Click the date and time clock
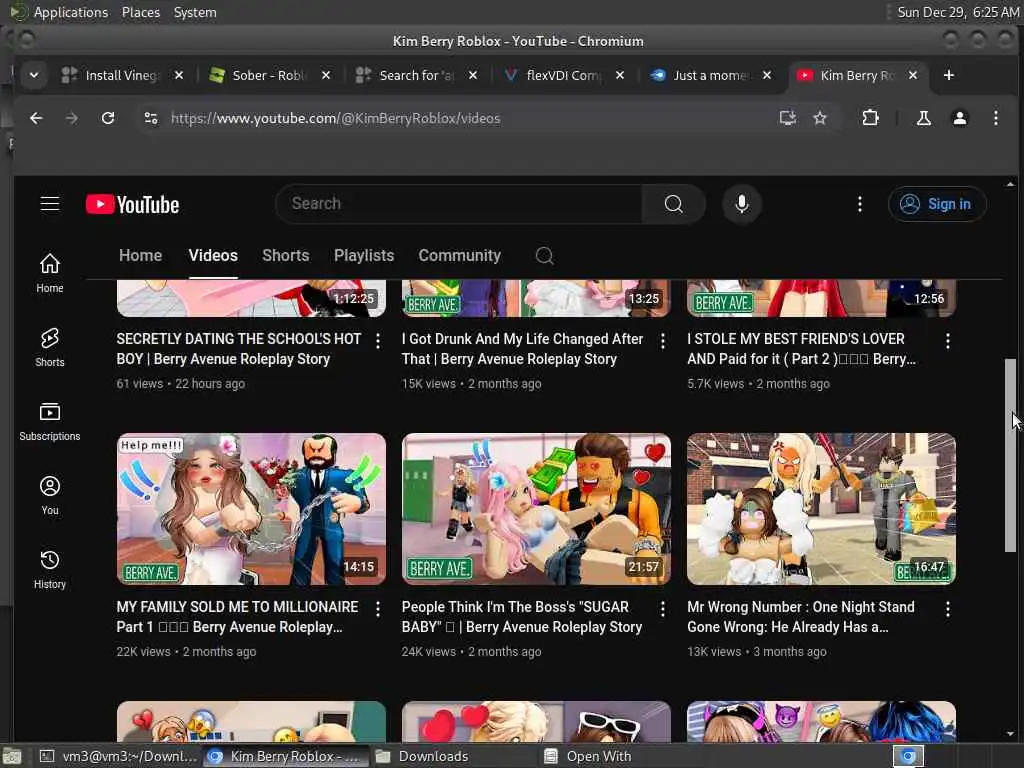Image resolution: width=1024 pixels, height=768 pixels. (x=957, y=12)
